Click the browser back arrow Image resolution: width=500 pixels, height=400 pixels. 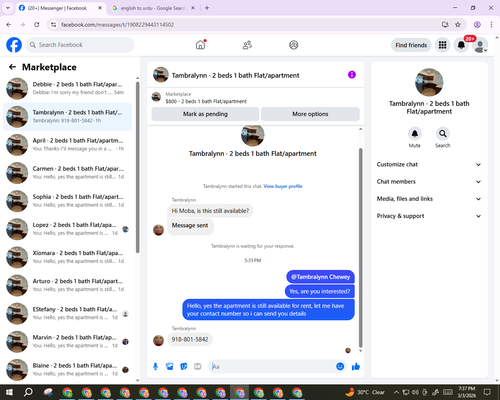tap(9, 25)
